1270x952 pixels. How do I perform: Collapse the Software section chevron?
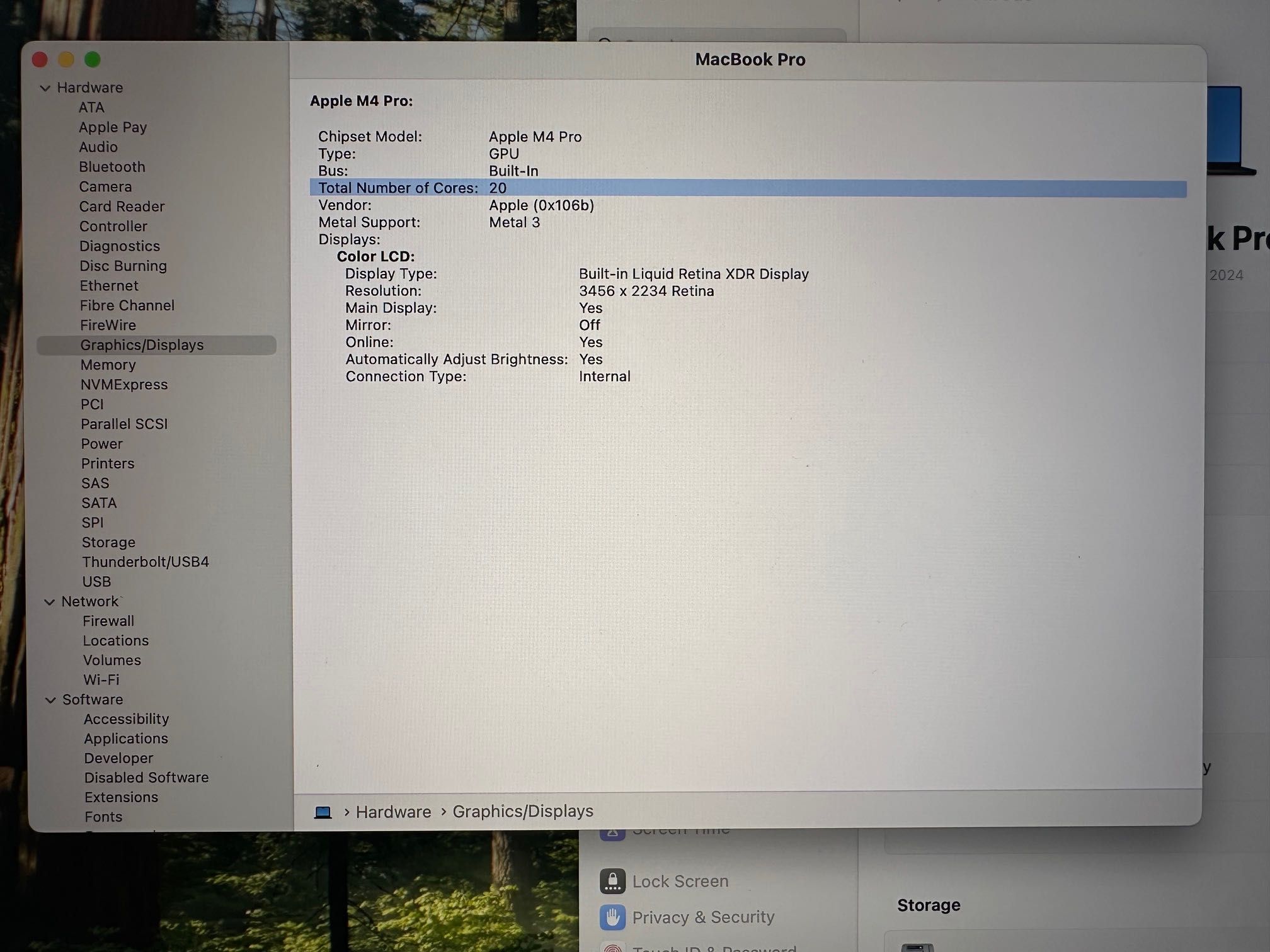point(50,700)
